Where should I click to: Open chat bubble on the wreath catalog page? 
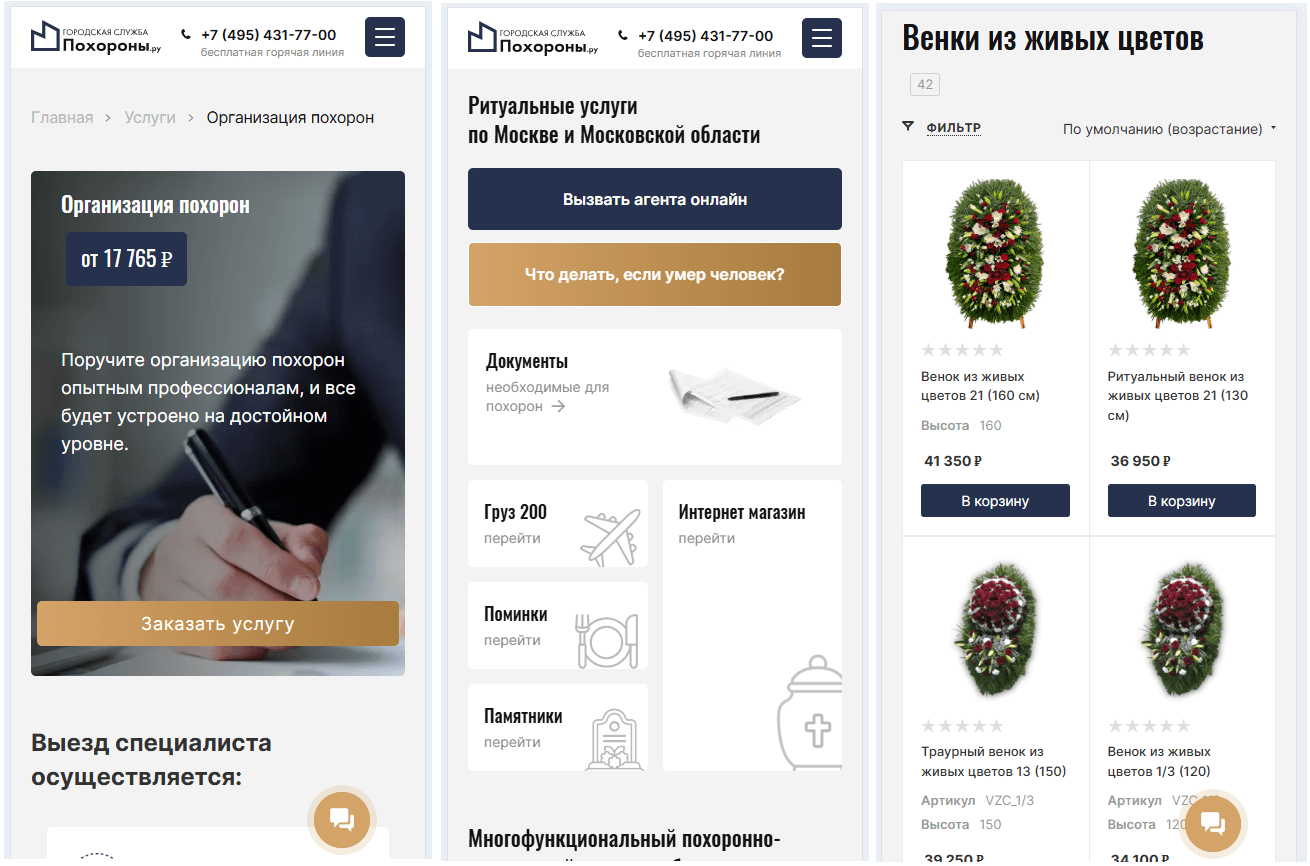point(1213,823)
